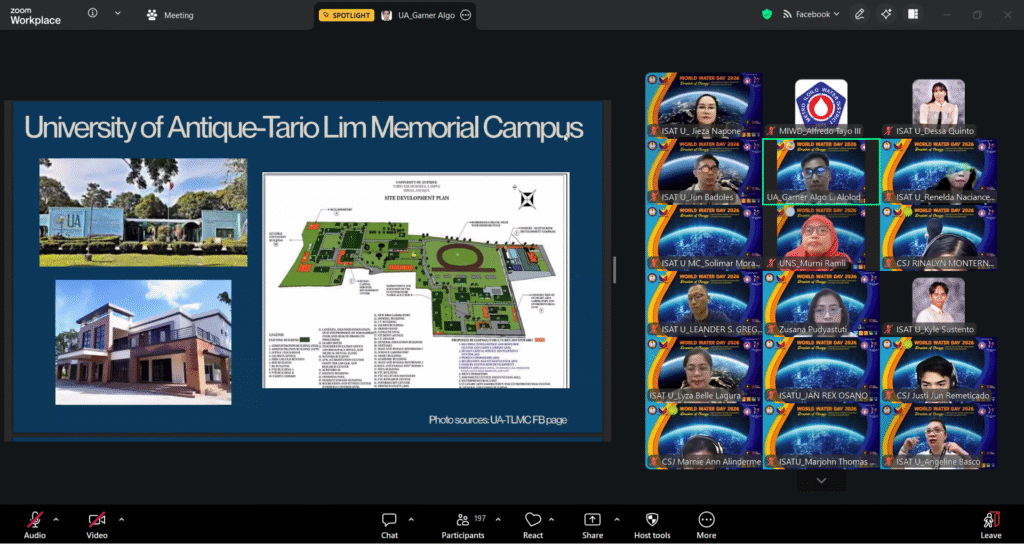Expand Video options caret
The image size is (1024, 544).
[x=121, y=519]
